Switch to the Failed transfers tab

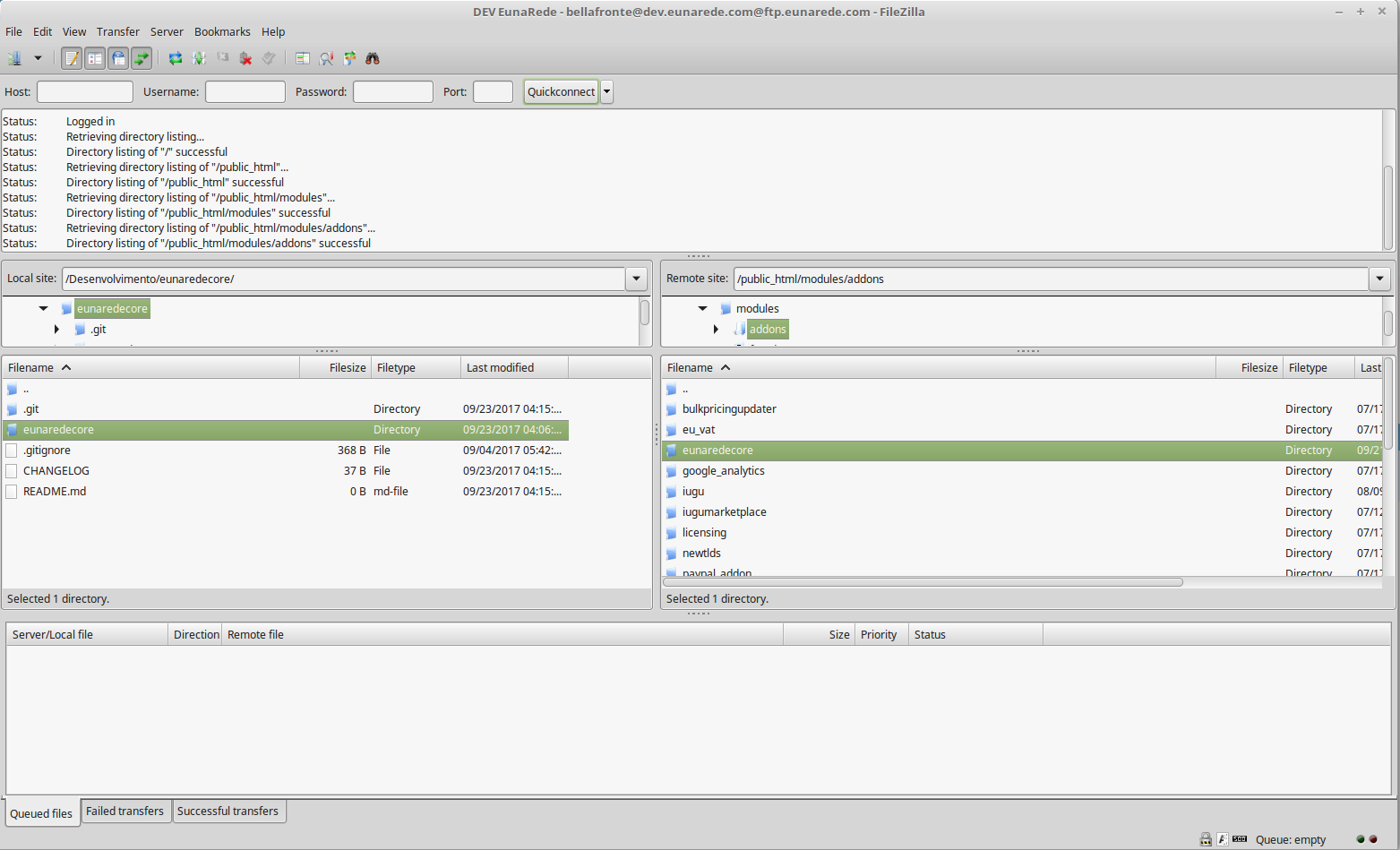(x=125, y=811)
